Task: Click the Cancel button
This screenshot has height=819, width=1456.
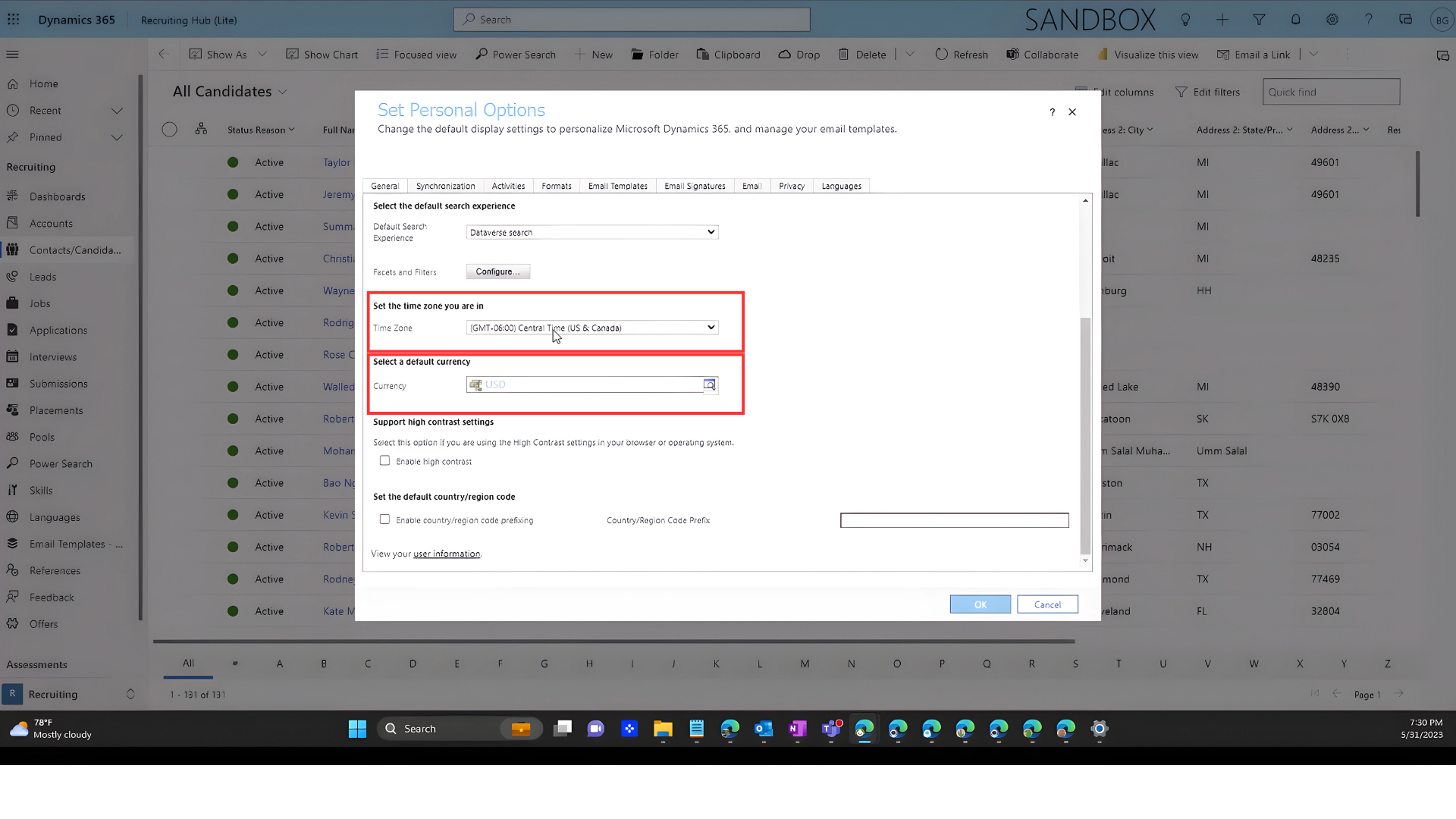Action: 1047,604
